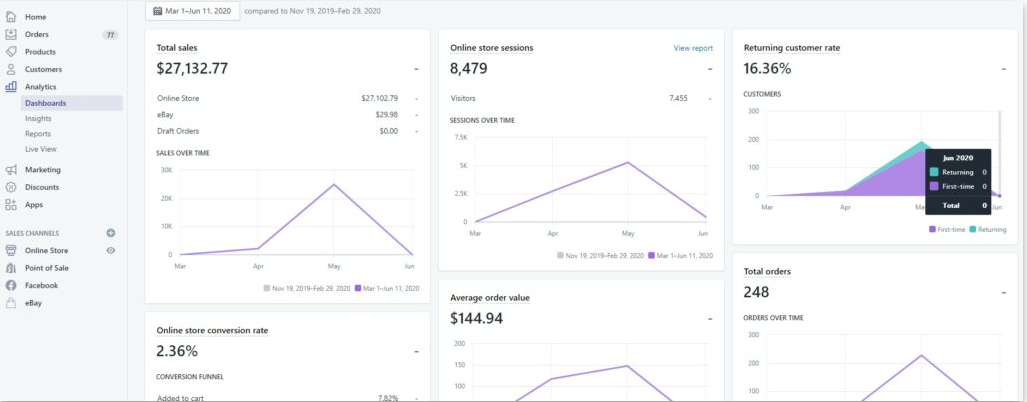Click the Orders inbox icon

tap(10, 35)
